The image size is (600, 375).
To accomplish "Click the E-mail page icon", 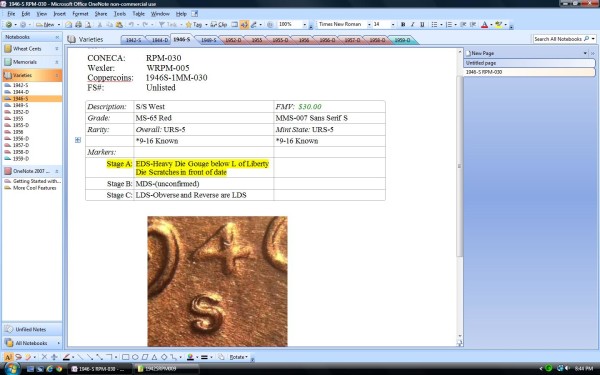I will coord(68,24).
